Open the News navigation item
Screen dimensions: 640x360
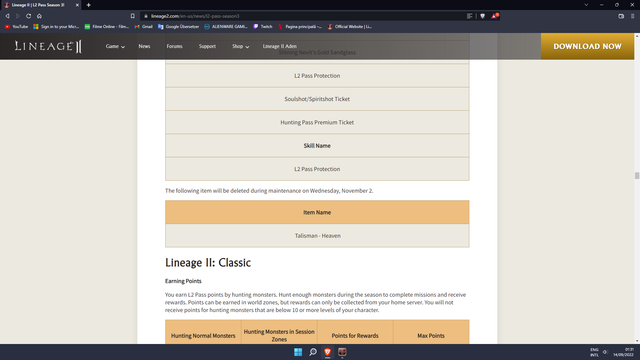coord(144,46)
